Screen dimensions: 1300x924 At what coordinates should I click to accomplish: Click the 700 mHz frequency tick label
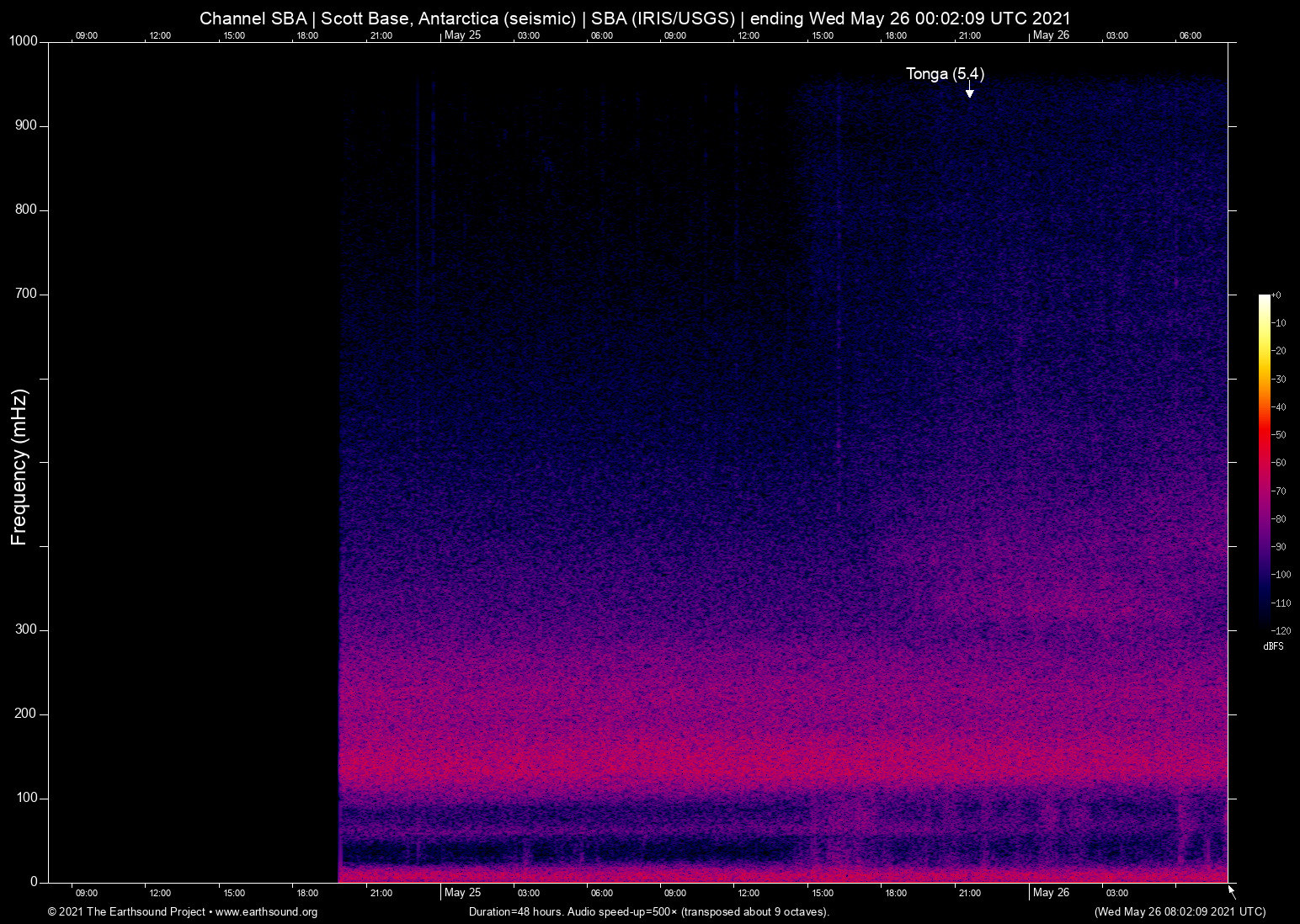[x=26, y=294]
